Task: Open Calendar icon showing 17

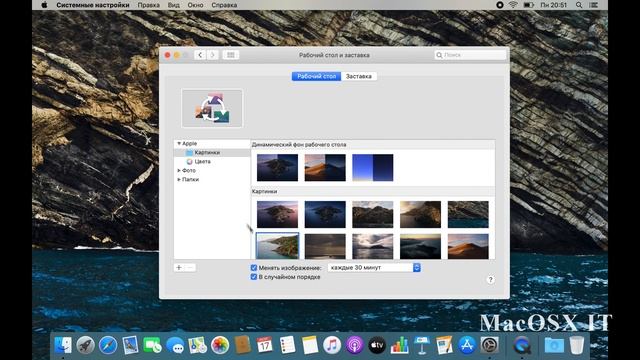Action: 265,345
